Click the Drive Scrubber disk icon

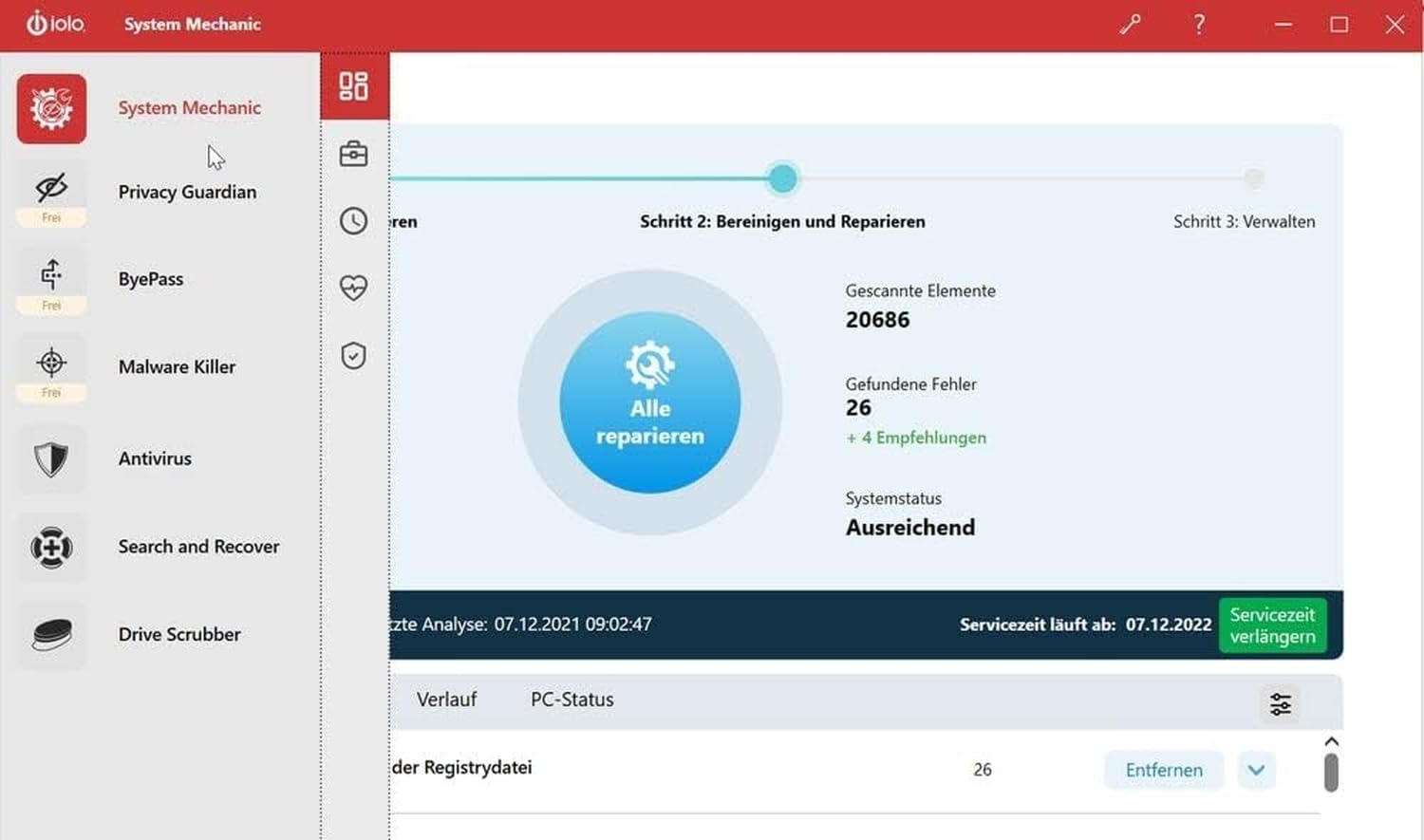51,635
